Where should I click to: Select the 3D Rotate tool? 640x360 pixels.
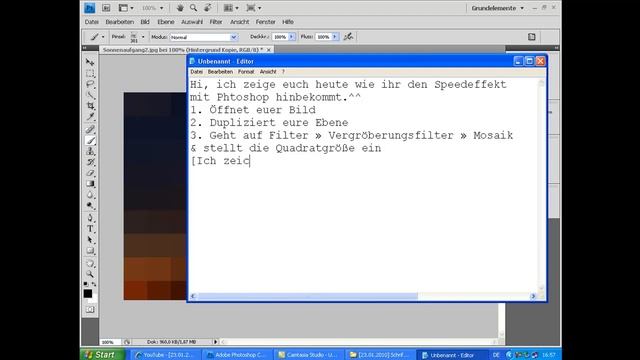(90, 263)
